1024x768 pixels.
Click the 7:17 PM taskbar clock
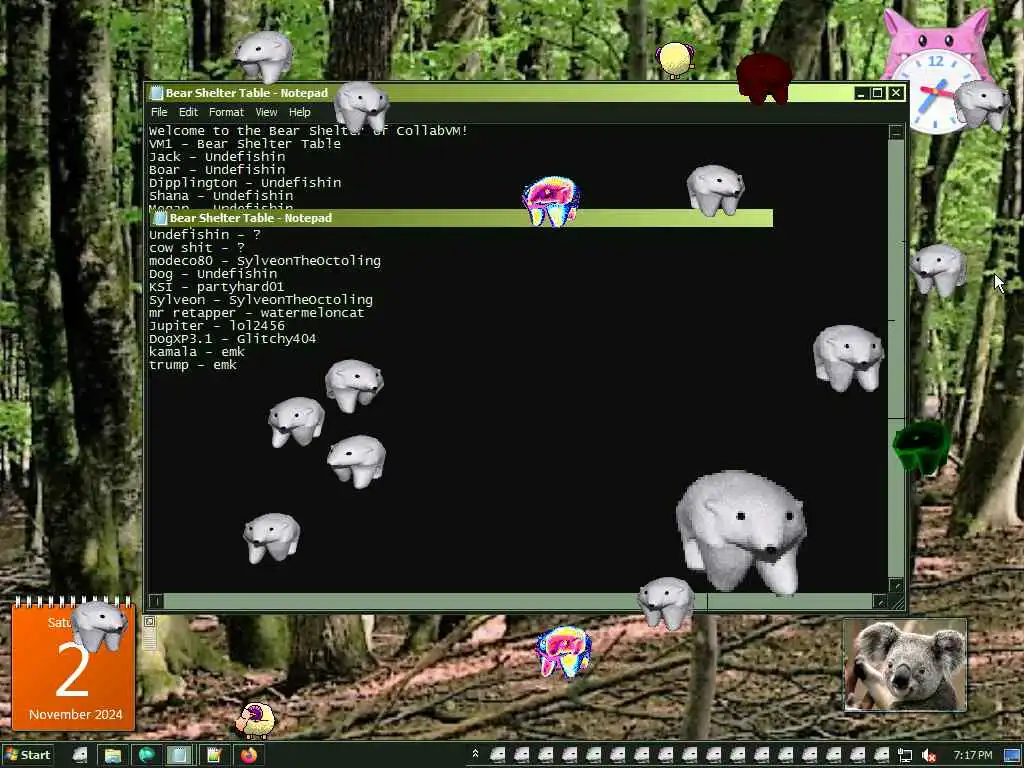(972, 756)
